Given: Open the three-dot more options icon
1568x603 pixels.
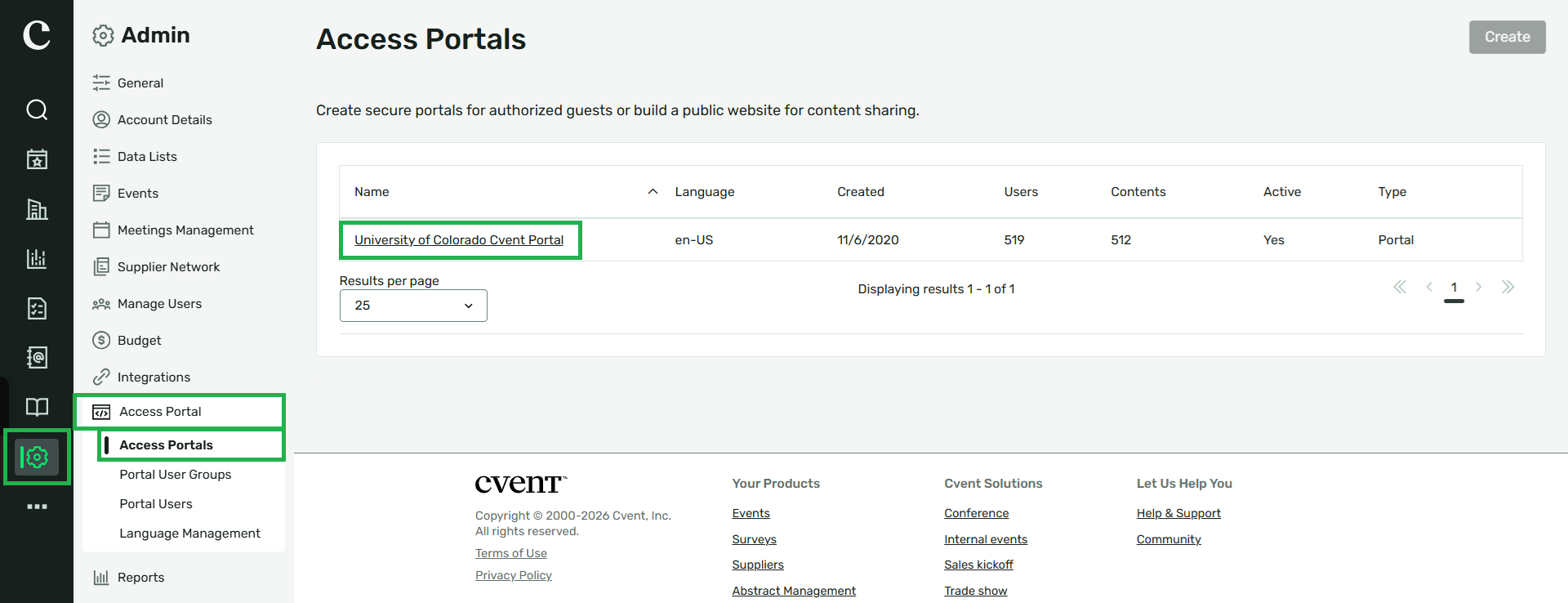Looking at the screenshot, I should coord(37,507).
